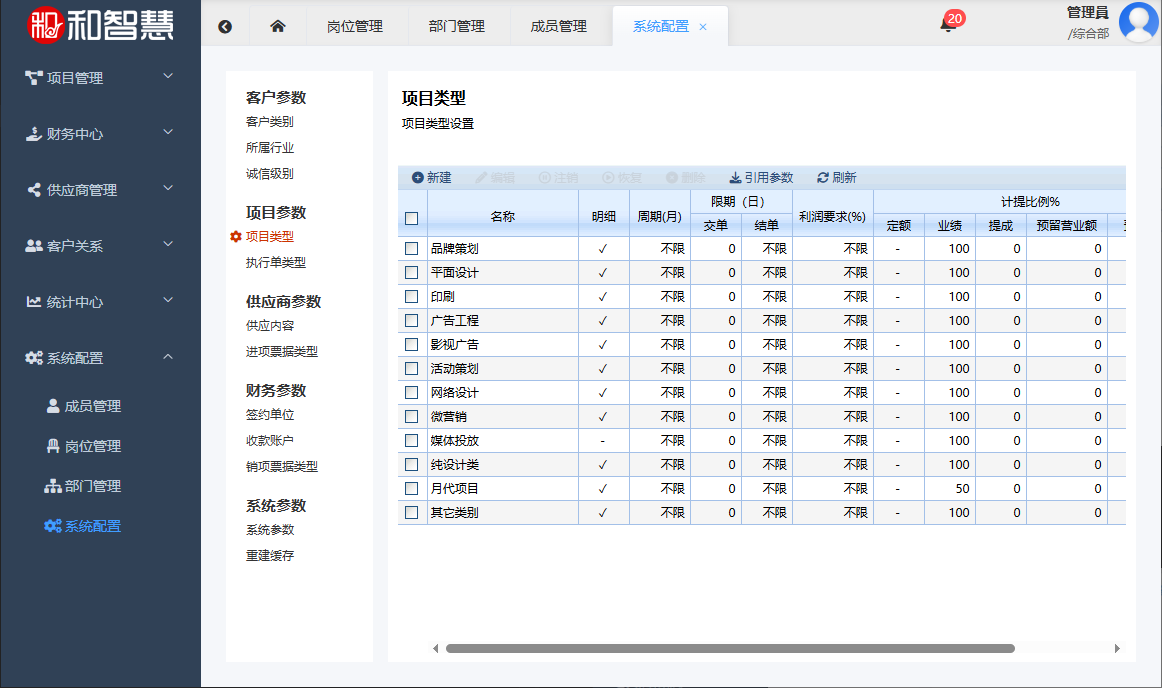
Task: Open the notification bell with the 20 badge
Action: coord(948,24)
